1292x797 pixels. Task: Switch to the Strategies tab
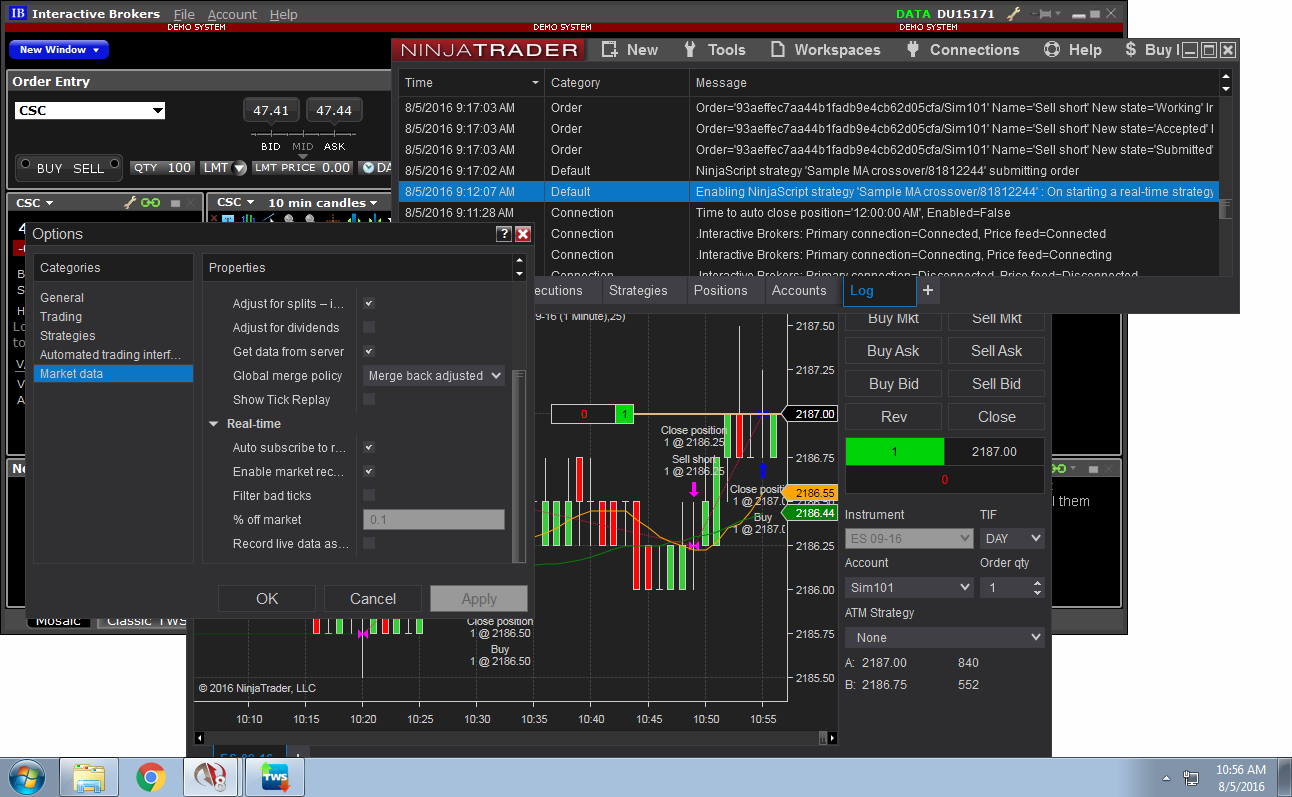pyautogui.click(x=638, y=290)
